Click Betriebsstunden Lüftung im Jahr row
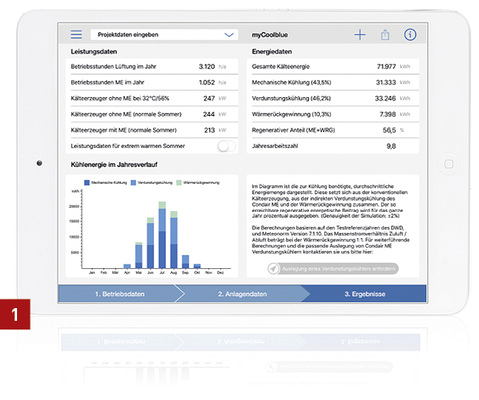 (152, 66)
